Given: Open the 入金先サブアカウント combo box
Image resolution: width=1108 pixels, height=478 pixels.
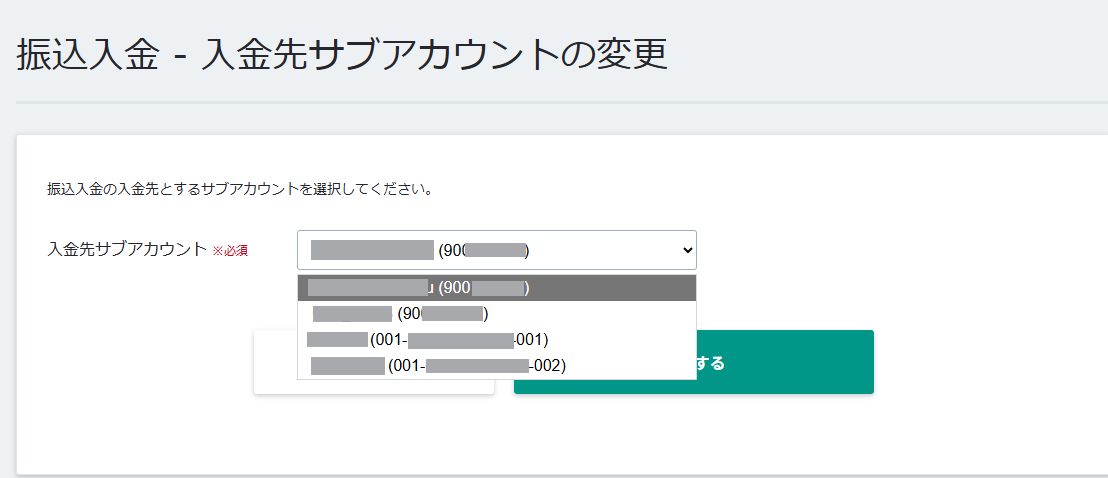Looking at the screenshot, I should coord(496,250).
